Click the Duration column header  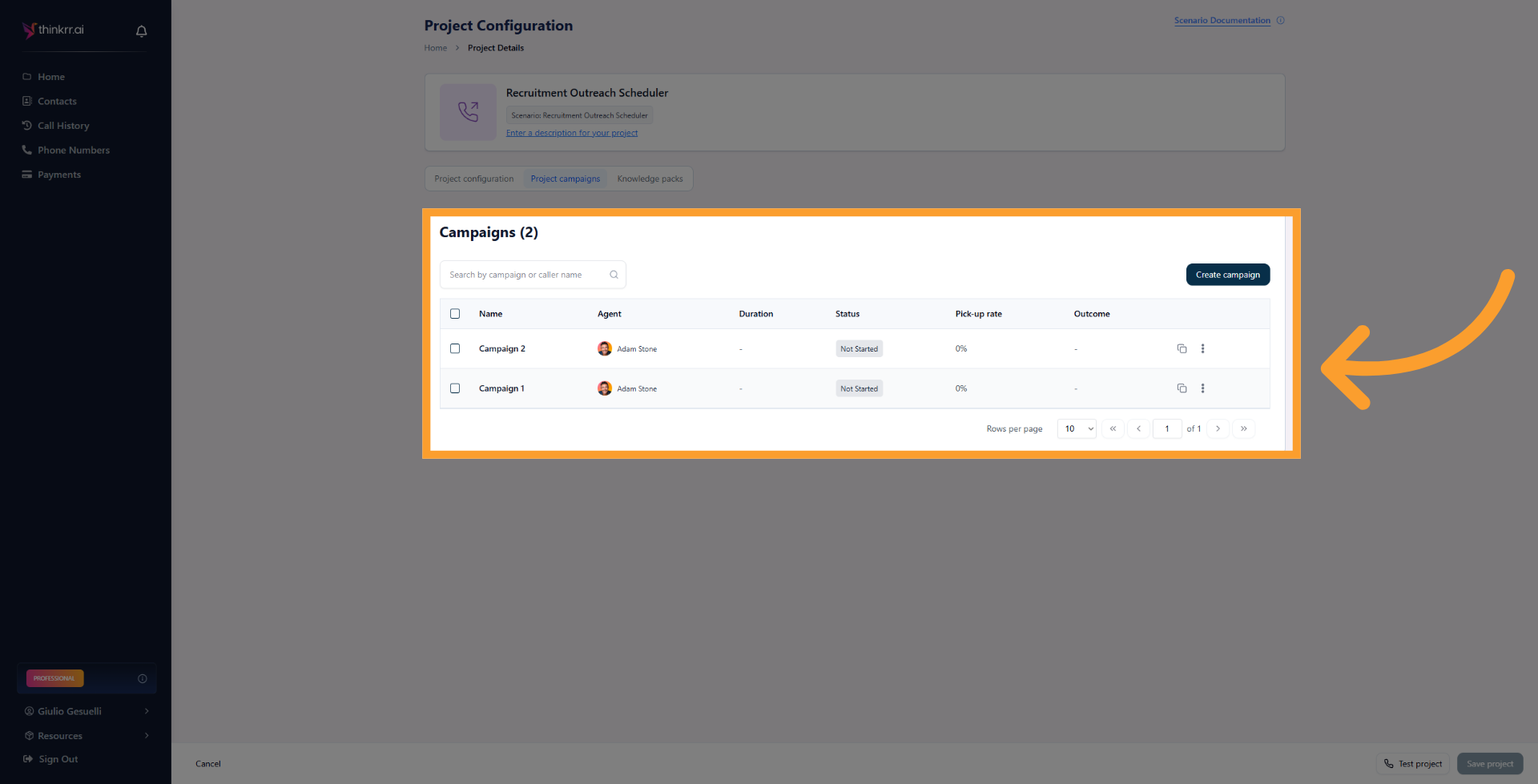point(756,314)
